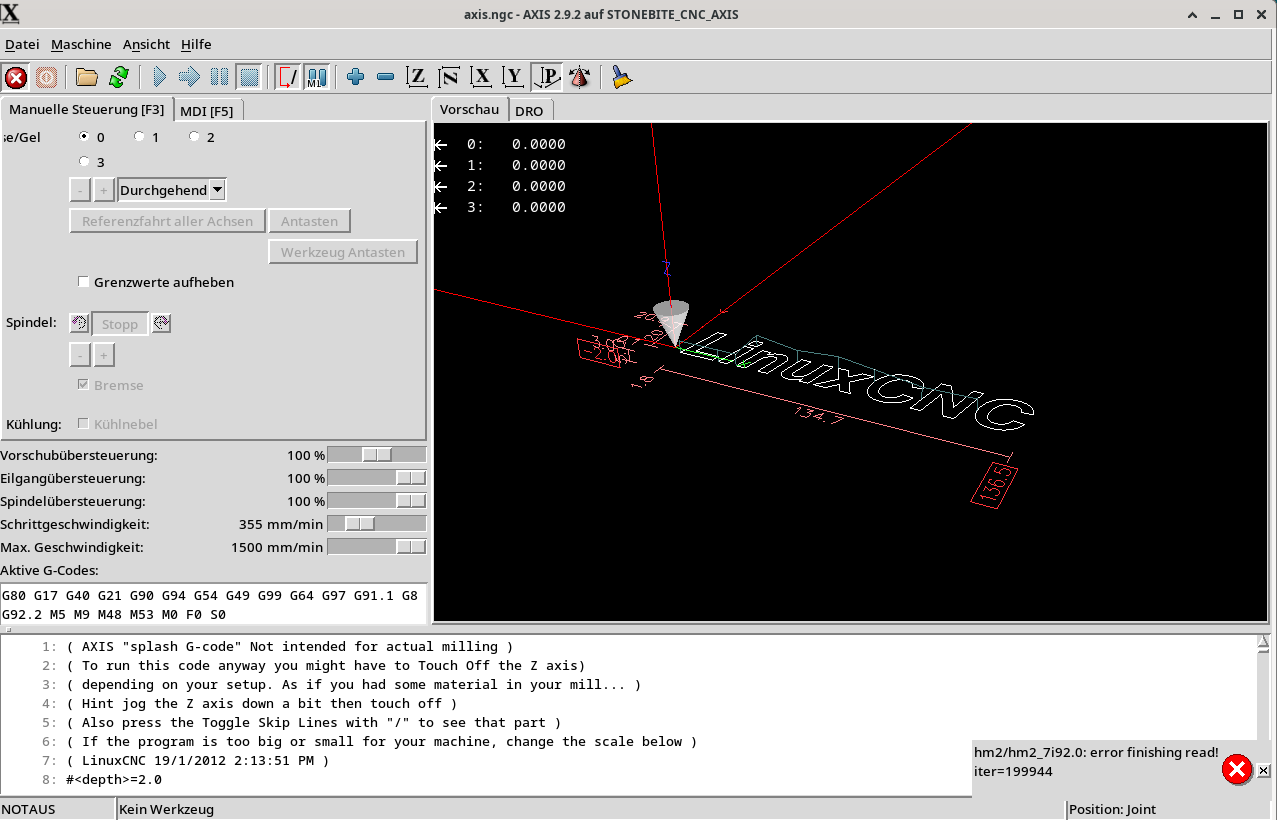Toggle rotate/pan mode cone icon
The image size is (1277, 820).
pyautogui.click(x=579, y=77)
